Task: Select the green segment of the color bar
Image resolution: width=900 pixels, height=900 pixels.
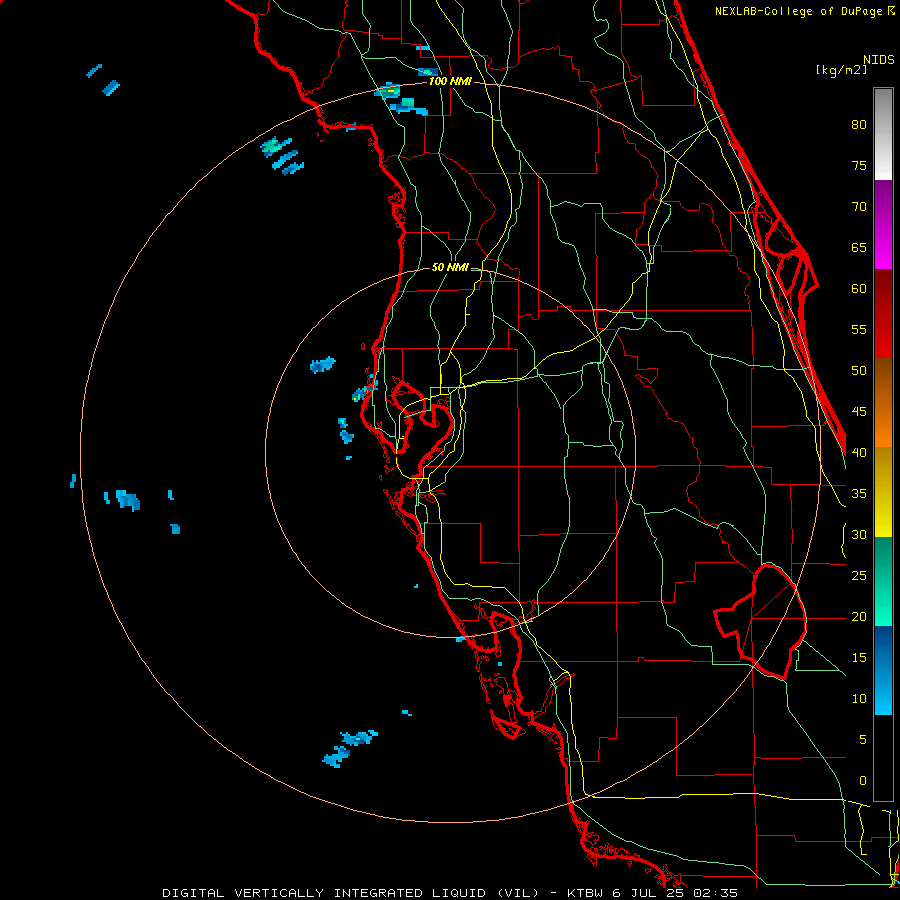Action: tap(883, 581)
